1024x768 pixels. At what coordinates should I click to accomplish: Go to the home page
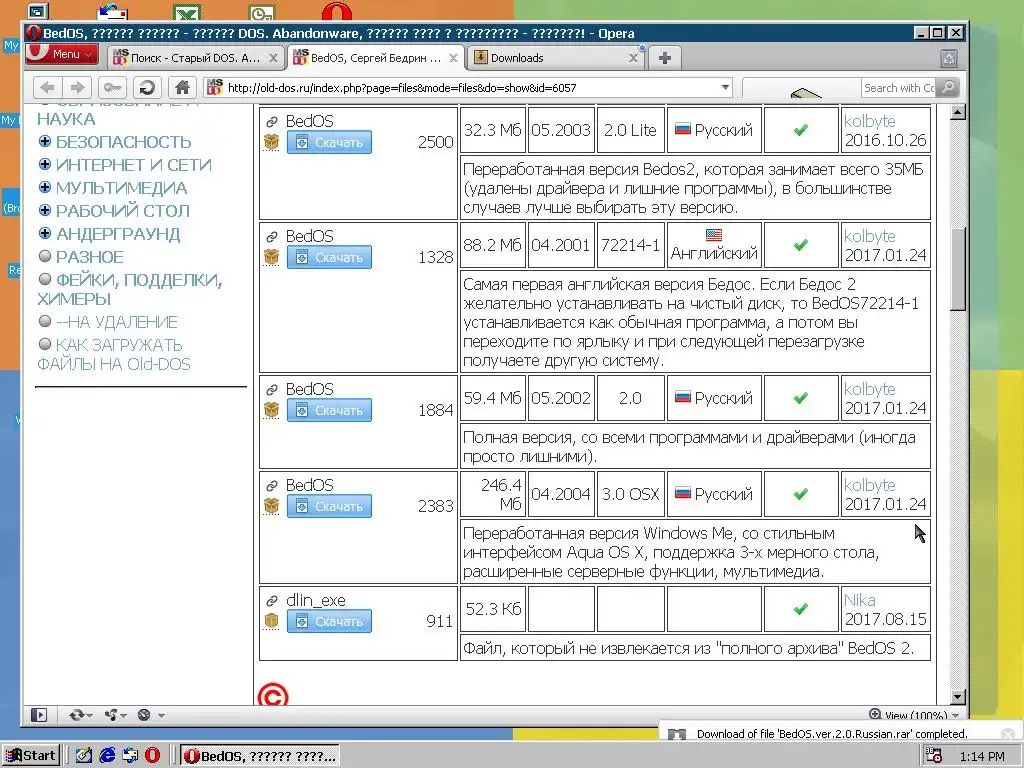pyautogui.click(x=183, y=88)
